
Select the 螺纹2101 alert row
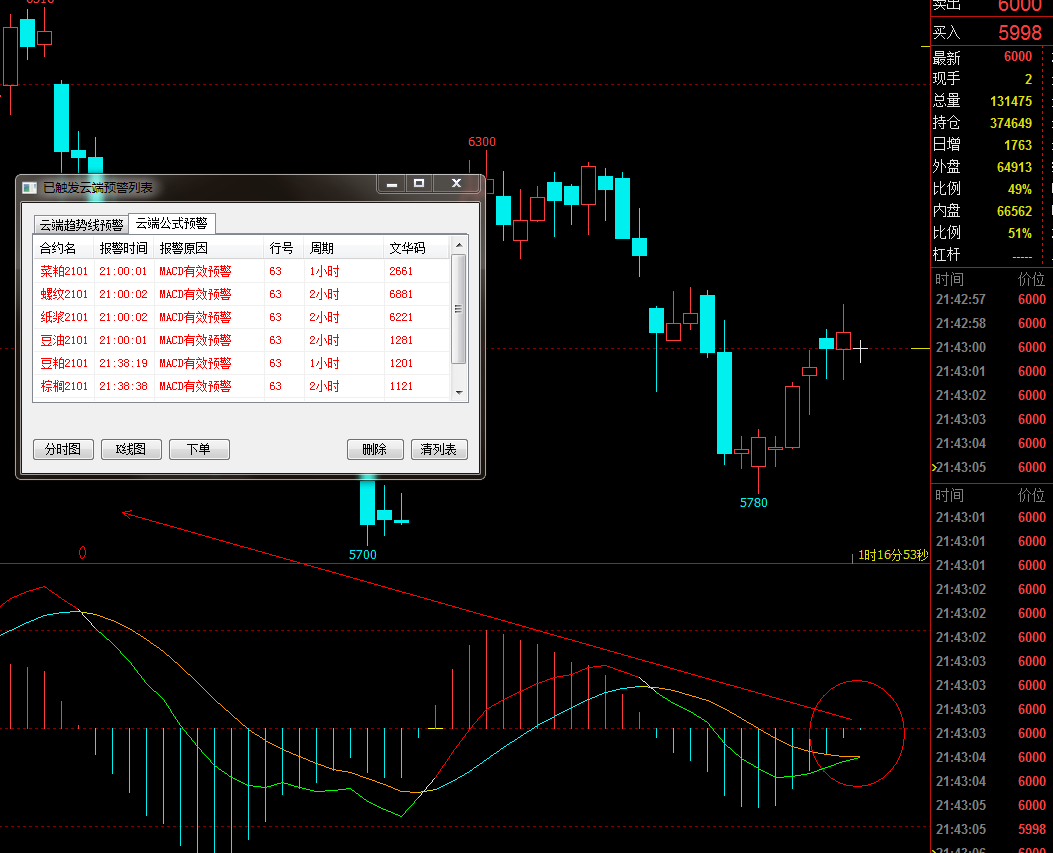pyautogui.click(x=65, y=294)
